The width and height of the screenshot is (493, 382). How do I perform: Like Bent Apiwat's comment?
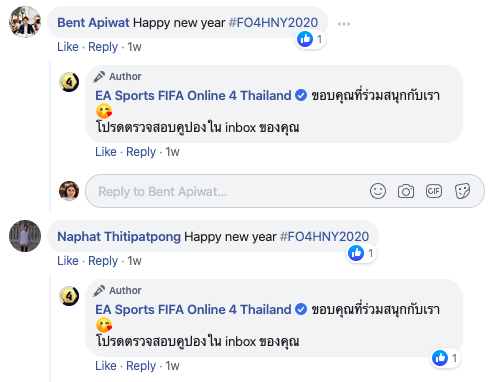68,47
